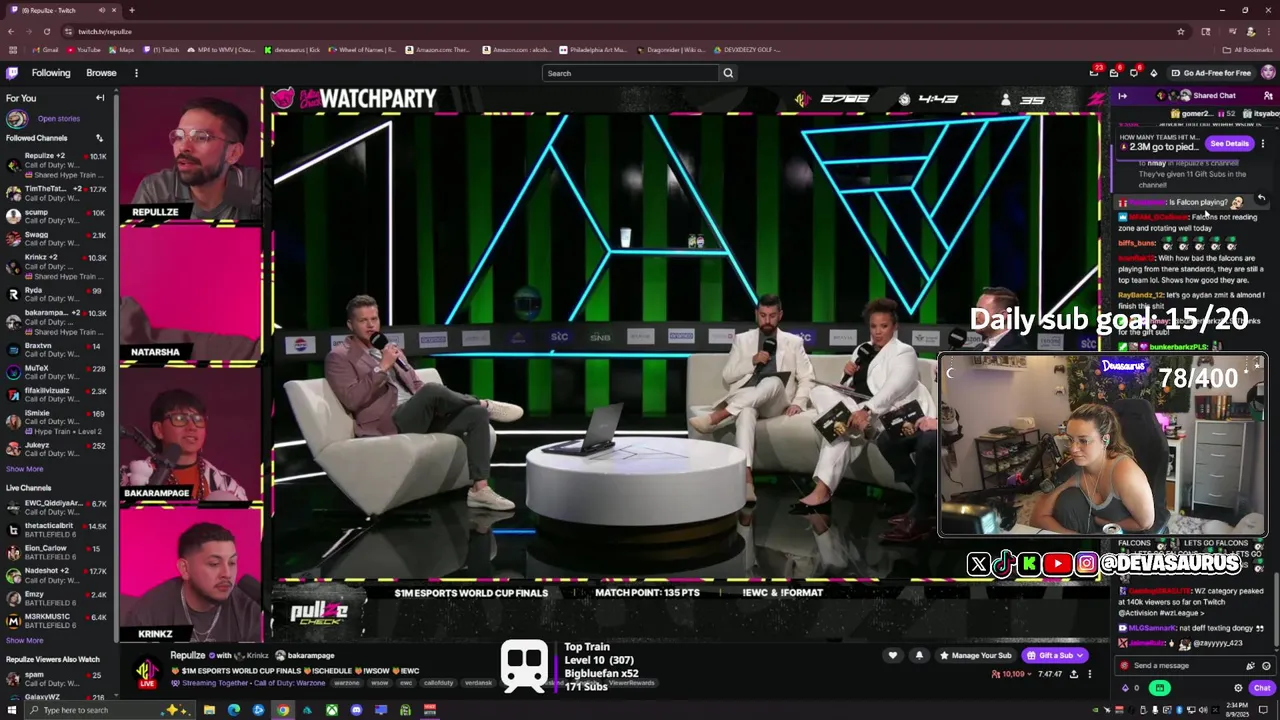Image resolution: width=1280 pixels, height=720 pixels.
Task: Open scump channel in sidebar
Action: 57,216
